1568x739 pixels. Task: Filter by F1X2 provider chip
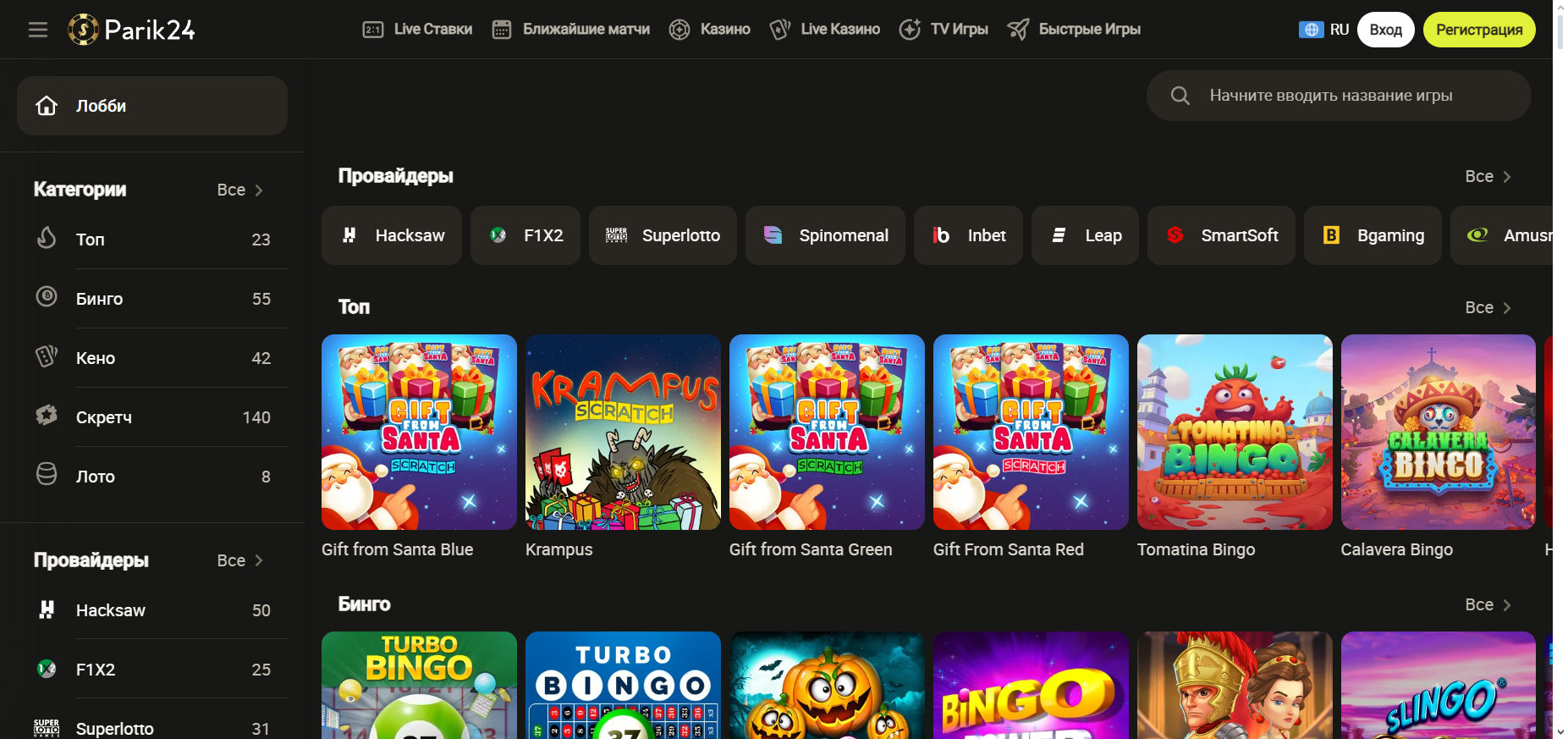tap(525, 235)
